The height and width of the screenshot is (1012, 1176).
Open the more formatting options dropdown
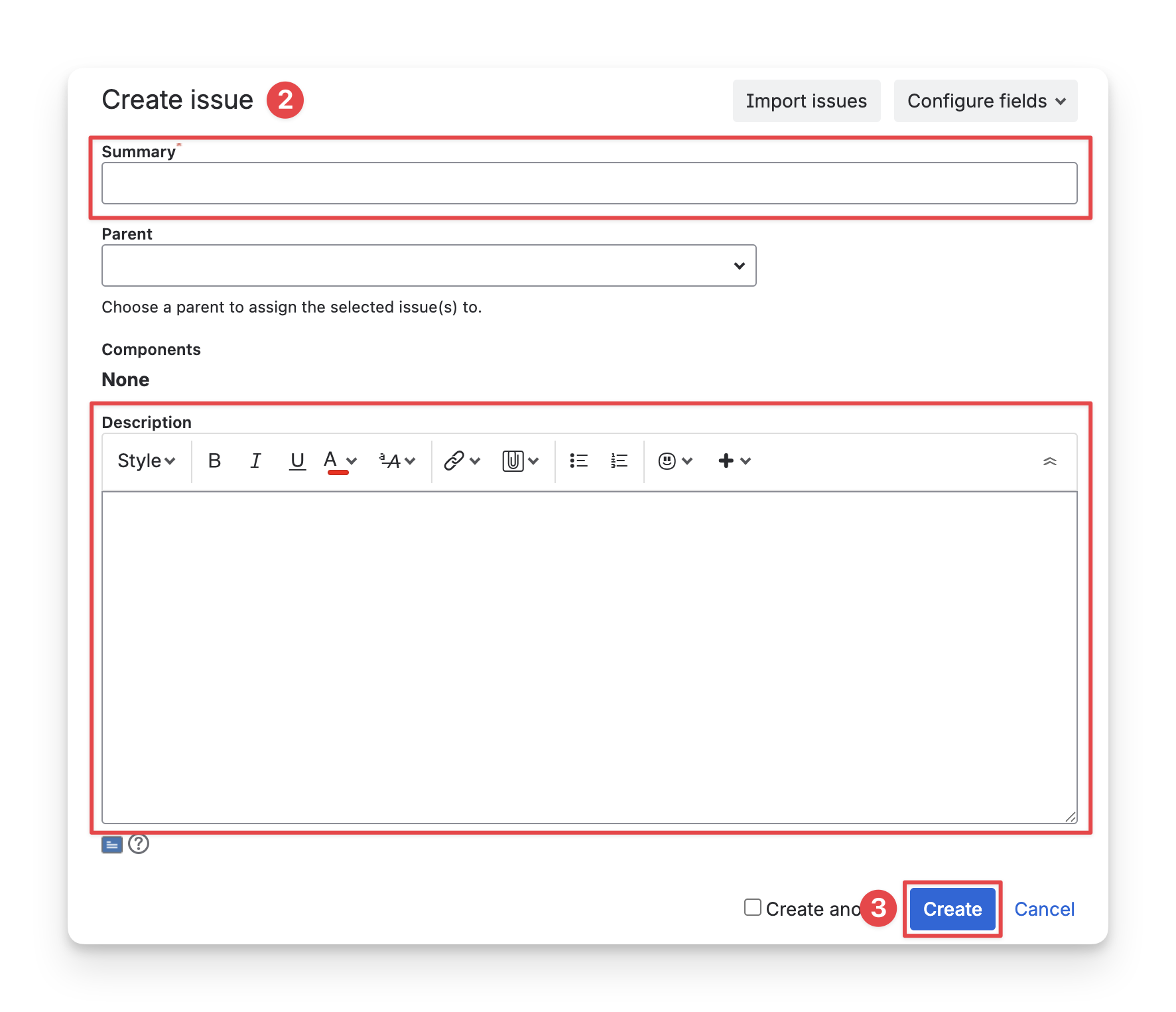(397, 461)
